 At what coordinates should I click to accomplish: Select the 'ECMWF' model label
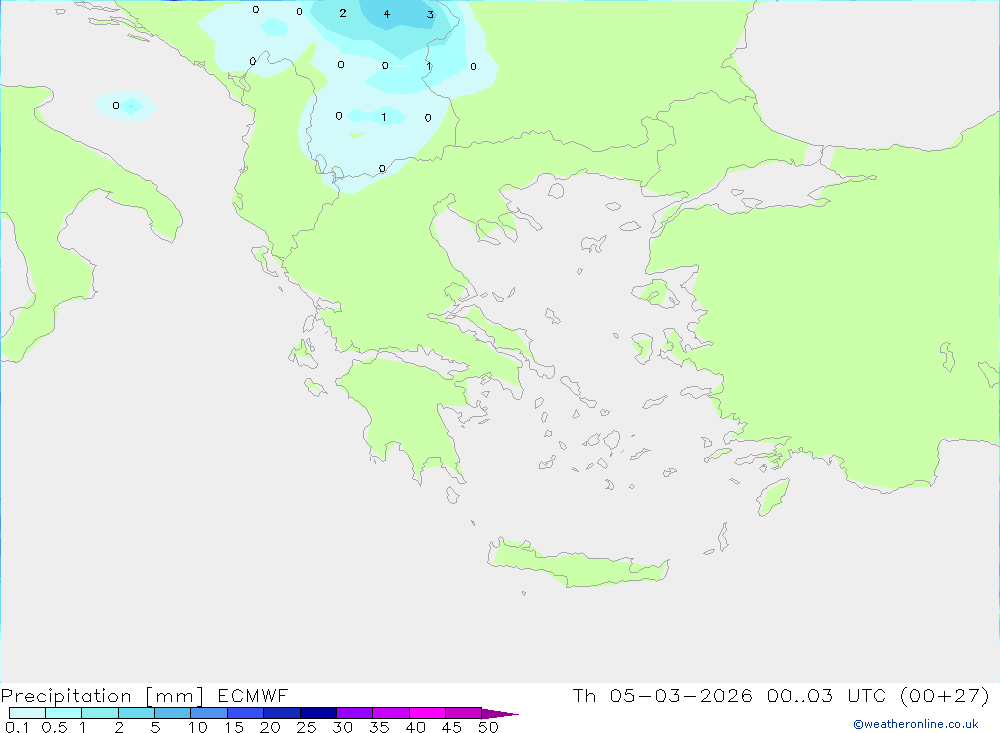pyautogui.click(x=253, y=696)
